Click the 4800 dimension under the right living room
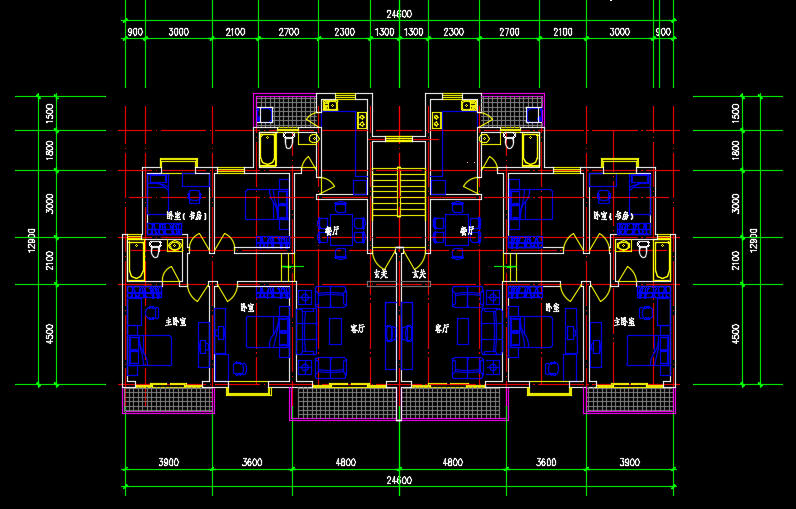Viewport: 796px width, 509px height. point(453,462)
